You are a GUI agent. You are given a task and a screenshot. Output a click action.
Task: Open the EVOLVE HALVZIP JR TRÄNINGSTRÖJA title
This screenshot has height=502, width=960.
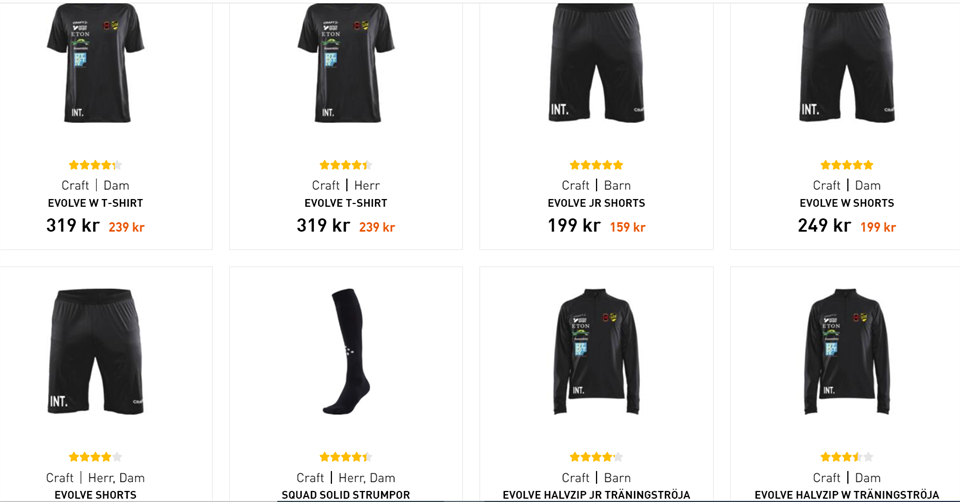coord(596,495)
